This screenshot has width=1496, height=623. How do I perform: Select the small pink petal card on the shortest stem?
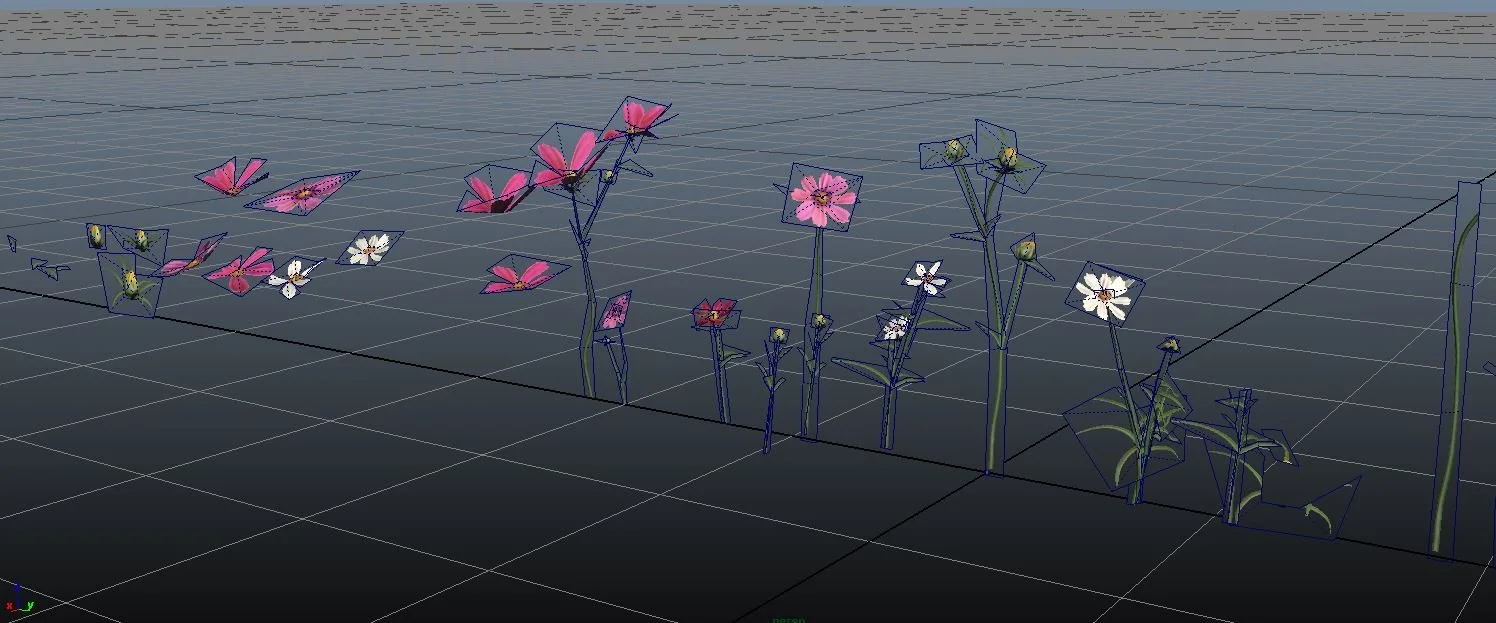pyautogui.click(x=614, y=312)
